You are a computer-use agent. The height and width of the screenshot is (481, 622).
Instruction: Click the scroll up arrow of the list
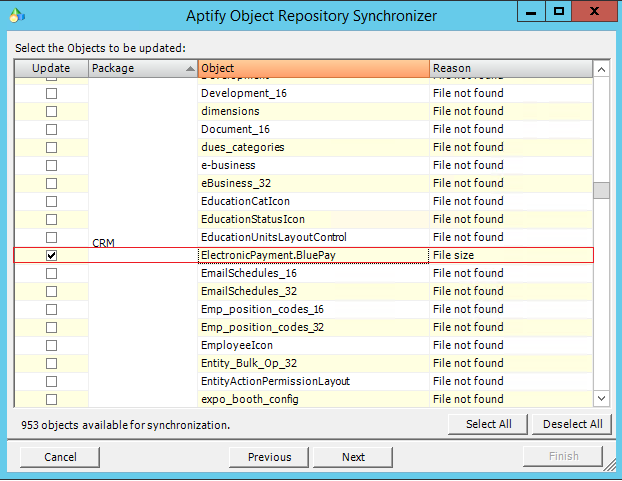601,70
